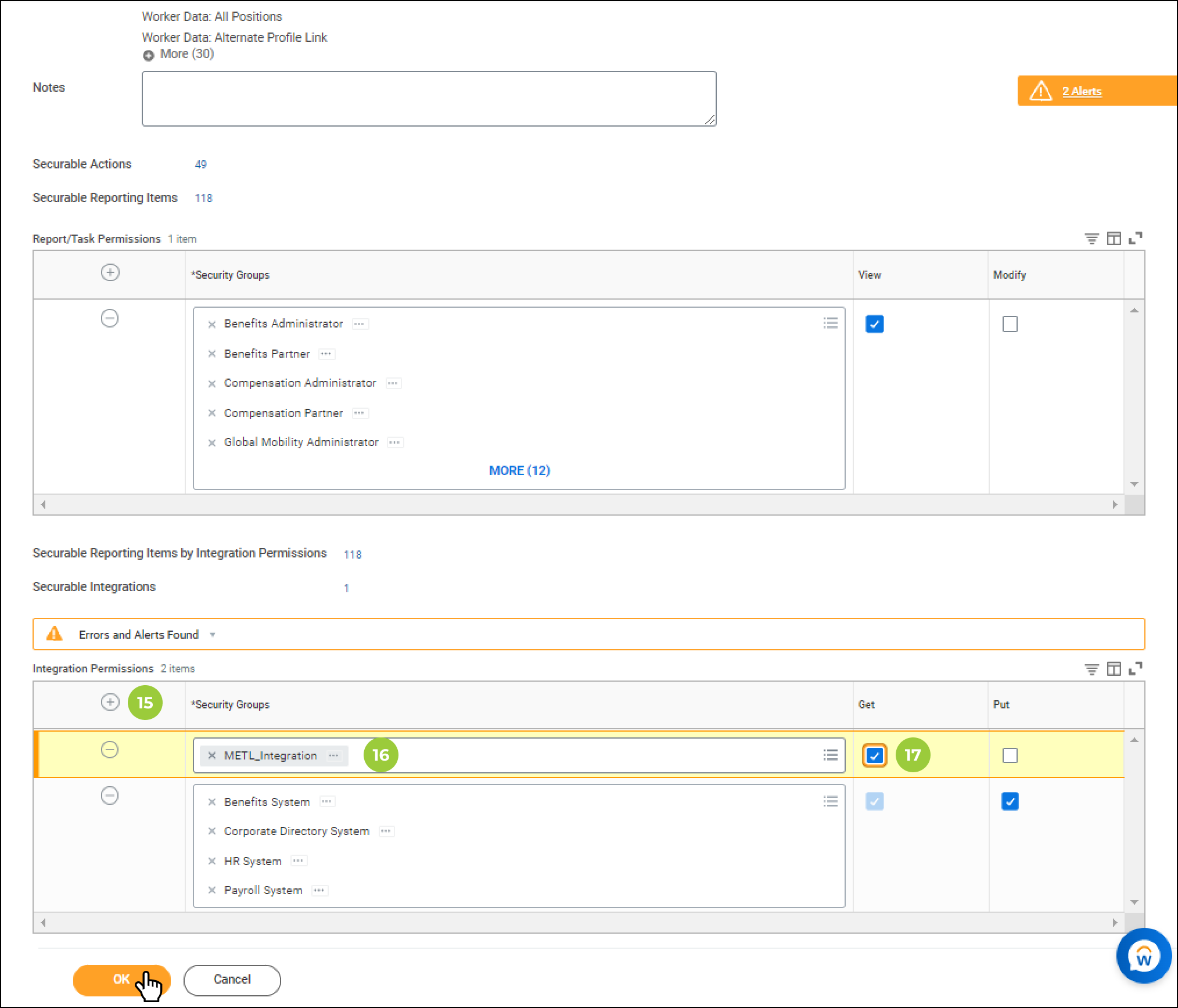This screenshot has height=1008, width=1178.
Task: Toggle Get checkbox for METL_Integration
Action: 874,755
